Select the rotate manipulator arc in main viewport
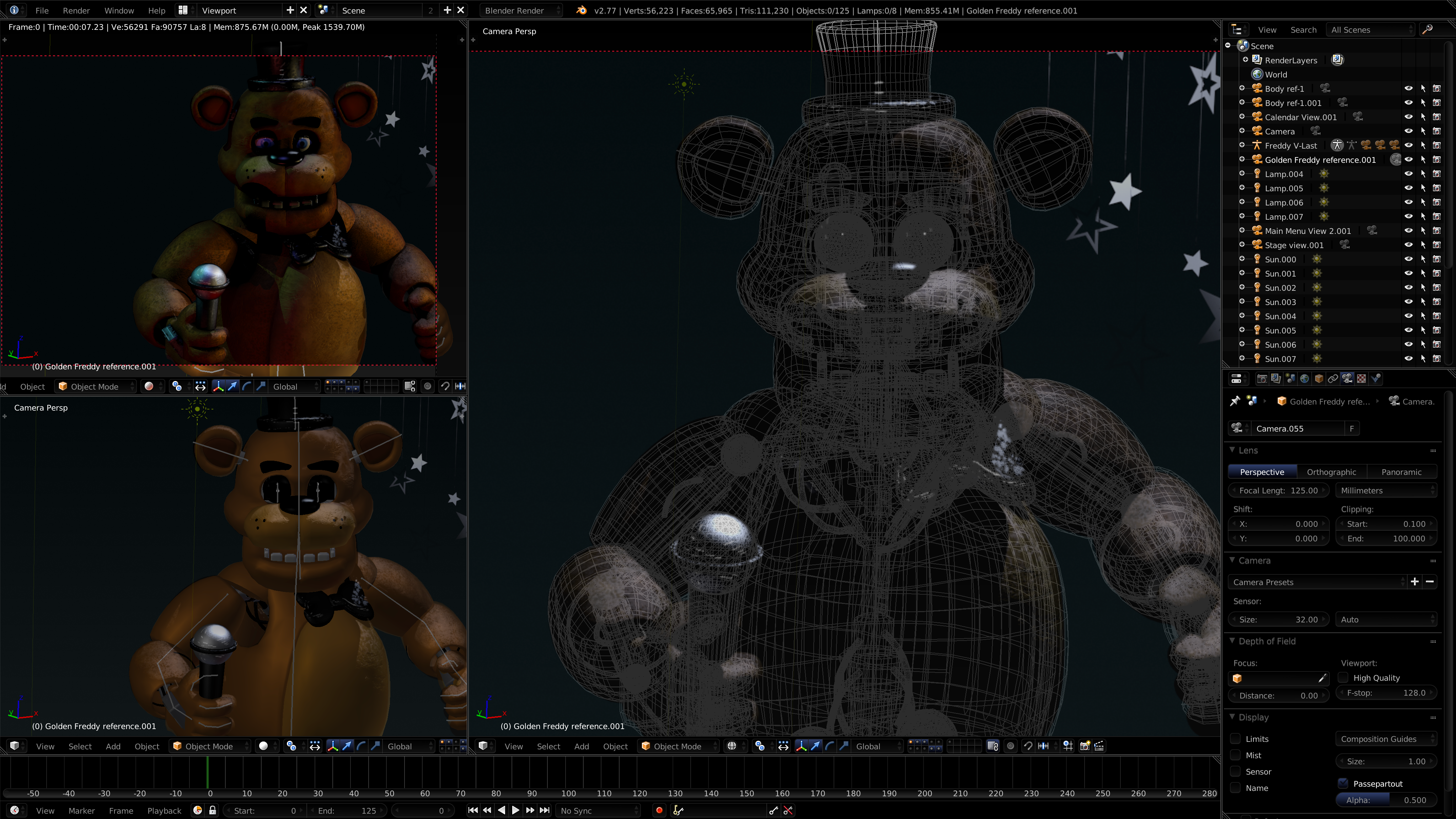The height and width of the screenshot is (819, 1456). (829, 746)
